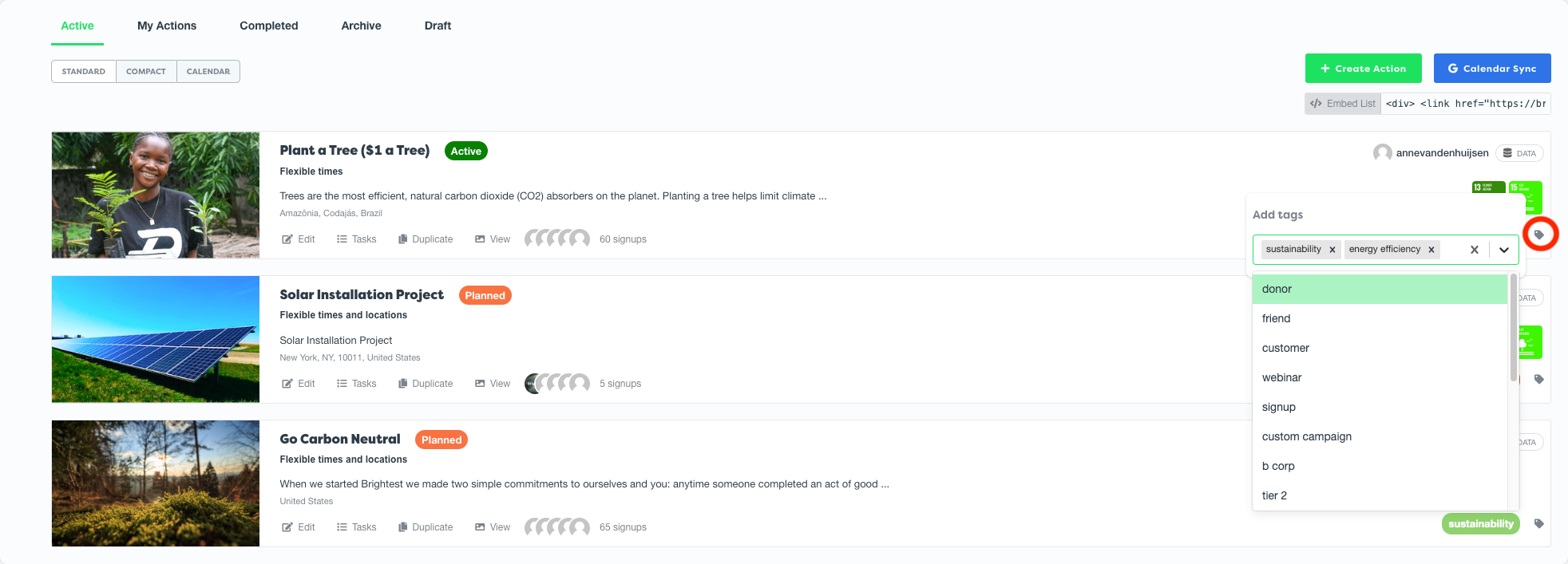
Task: Click the tag icon on Solar Installation Project
Action: coord(1539,379)
